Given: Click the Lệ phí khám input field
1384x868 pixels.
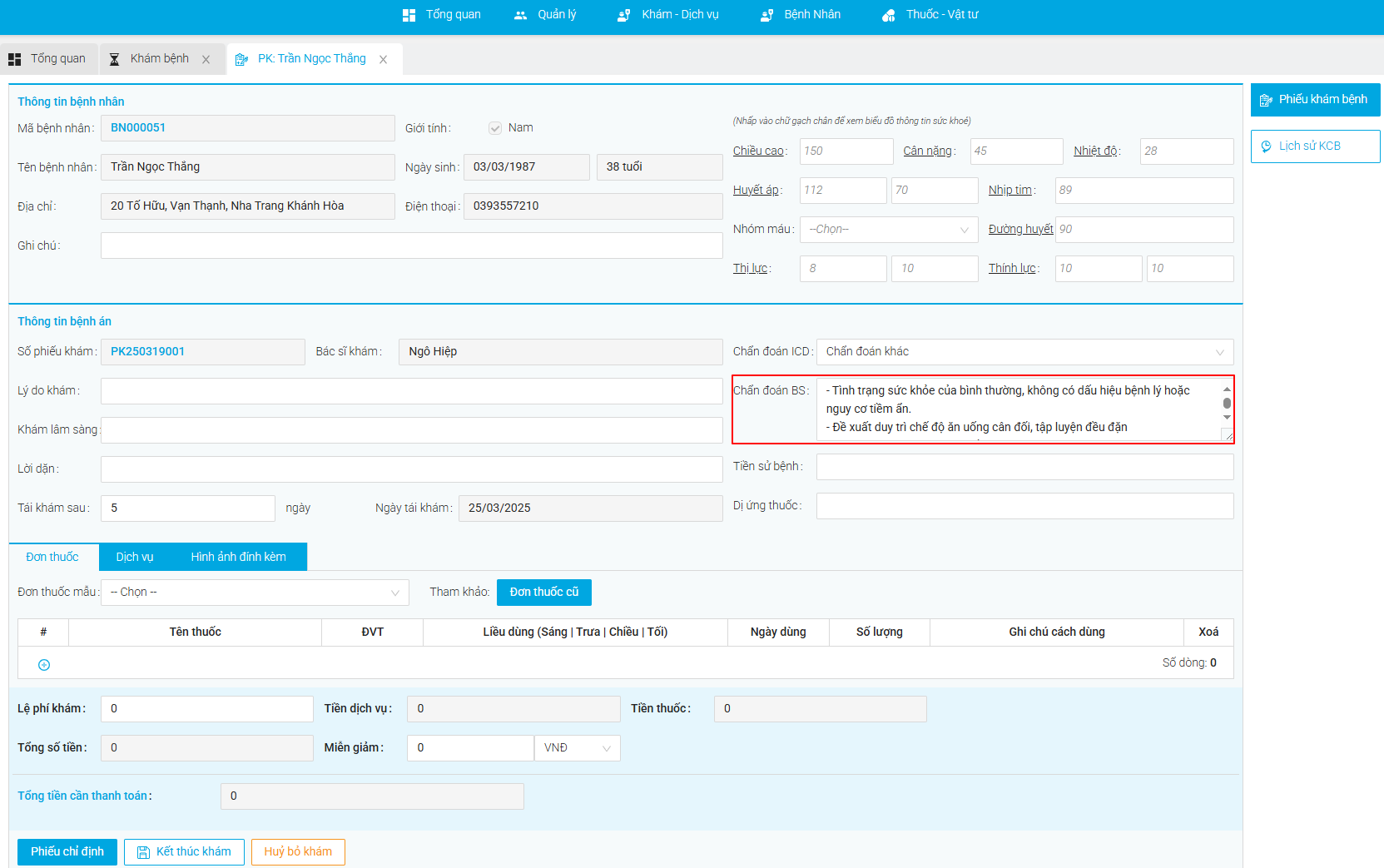Looking at the screenshot, I should point(207,709).
